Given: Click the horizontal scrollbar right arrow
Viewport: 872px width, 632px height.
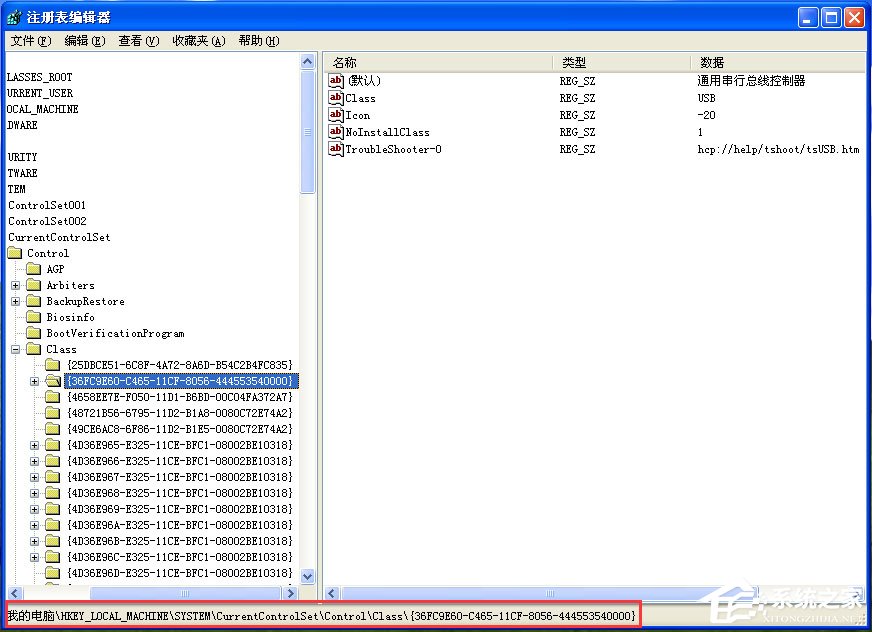Looking at the screenshot, I should click(855, 593).
